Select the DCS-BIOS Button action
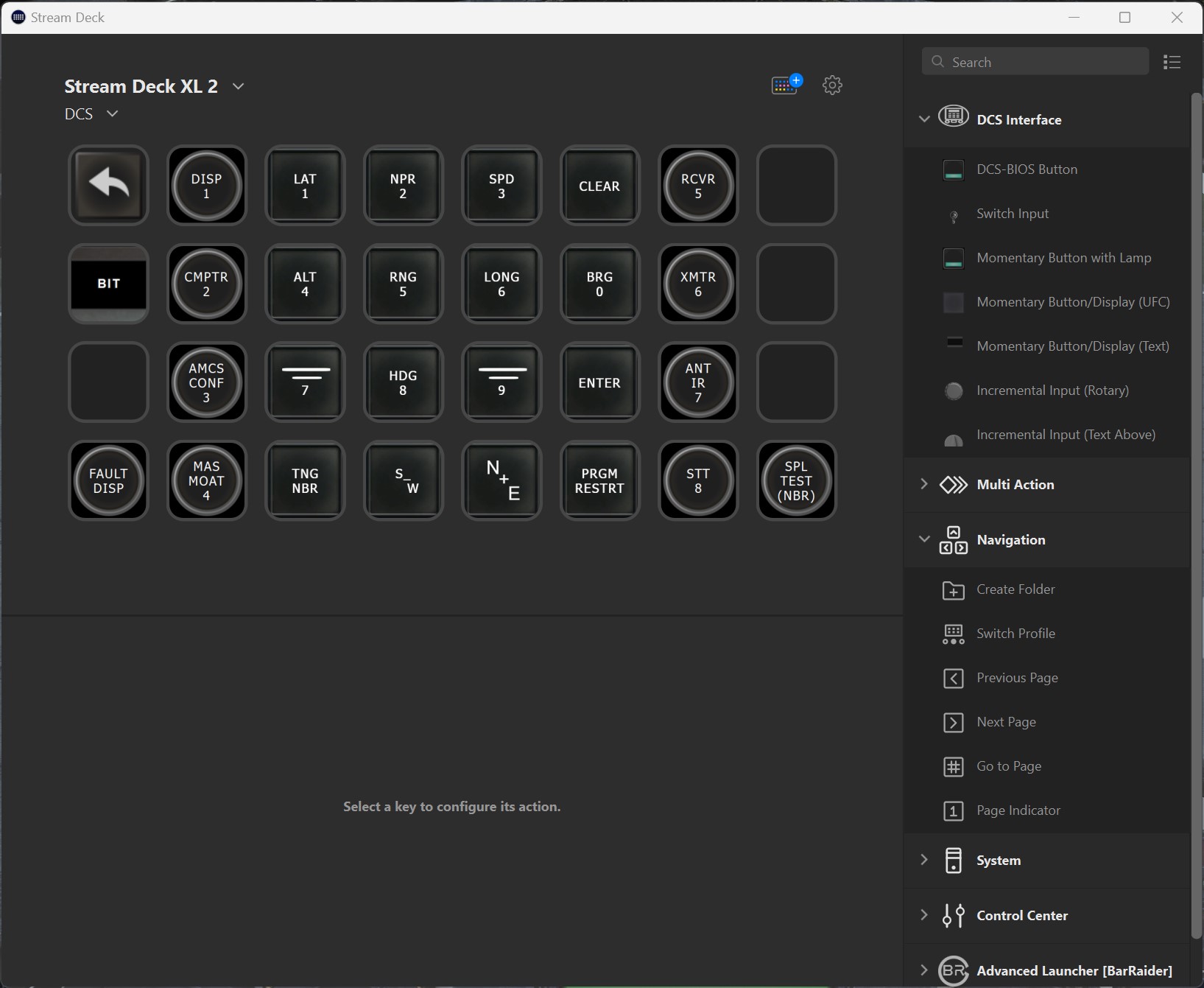The height and width of the screenshot is (988, 1204). point(1026,169)
